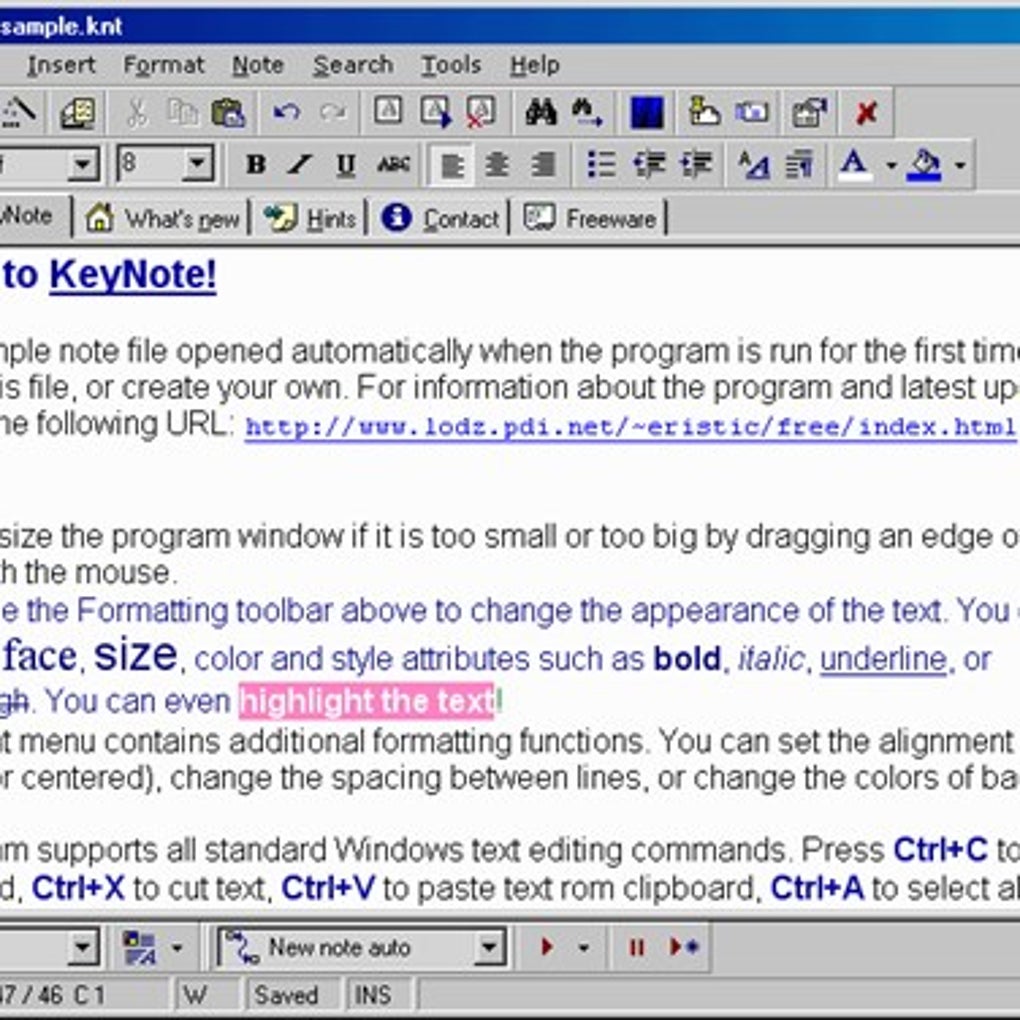The width and height of the screenshot is (1020, 1020).
Task: Click the Paste clipboard icon
Action: click(x=228, y=113)
